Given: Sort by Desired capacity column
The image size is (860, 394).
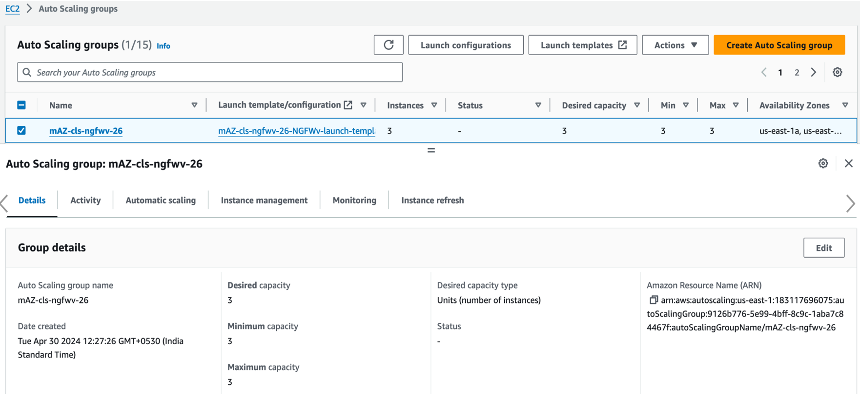Looking at the screenshot, I should coord(594,105).
